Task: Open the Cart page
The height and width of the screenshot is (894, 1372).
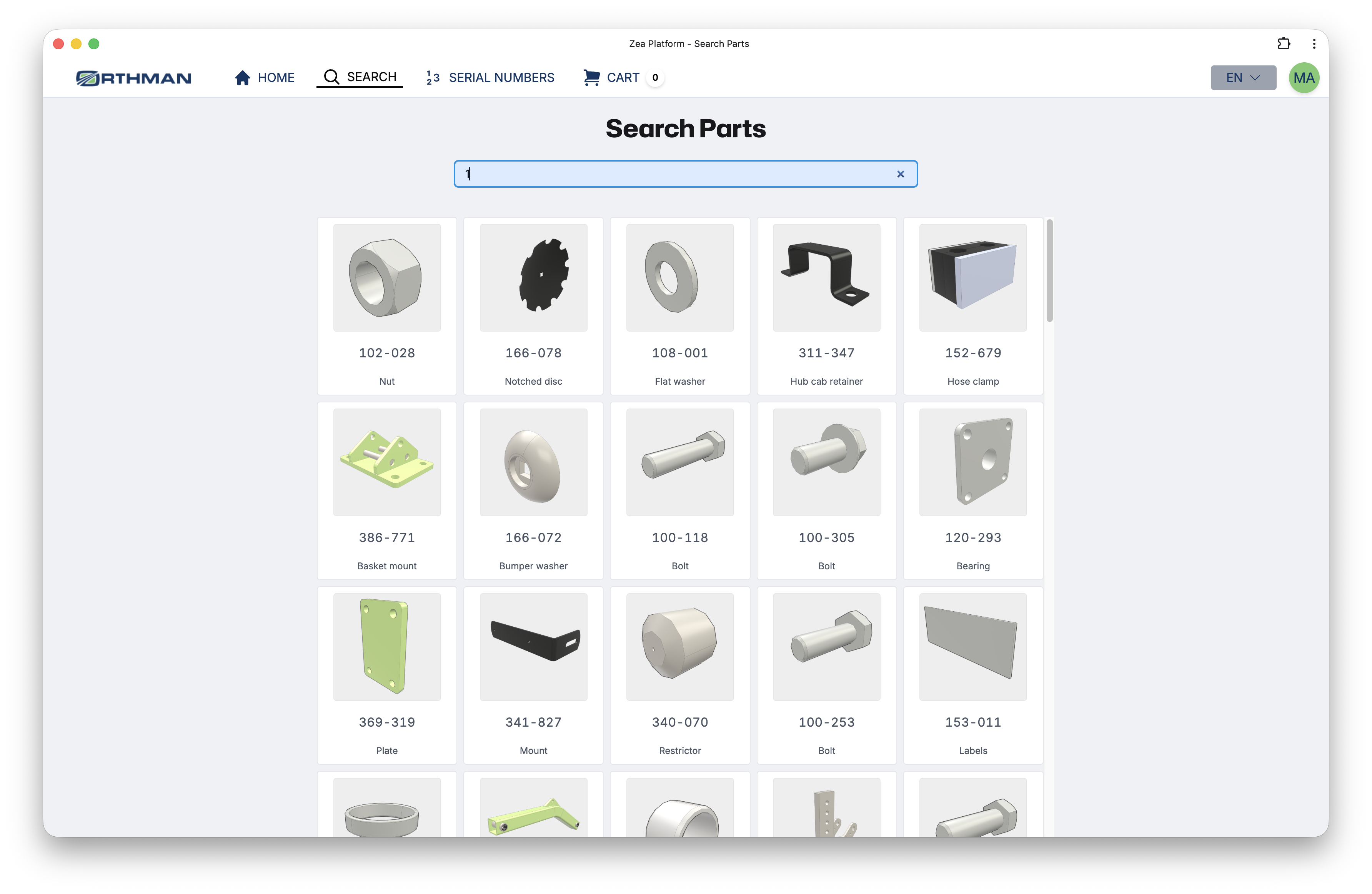Action: [x=623, y=77]
